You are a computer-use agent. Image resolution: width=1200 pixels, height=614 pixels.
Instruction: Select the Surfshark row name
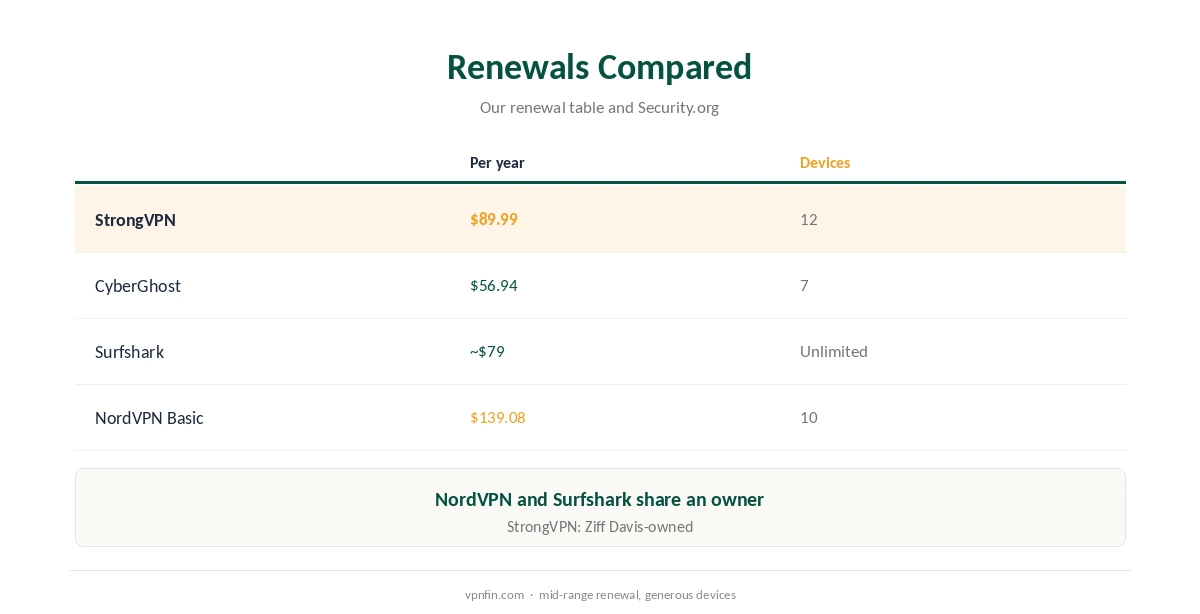click(129, 352)
